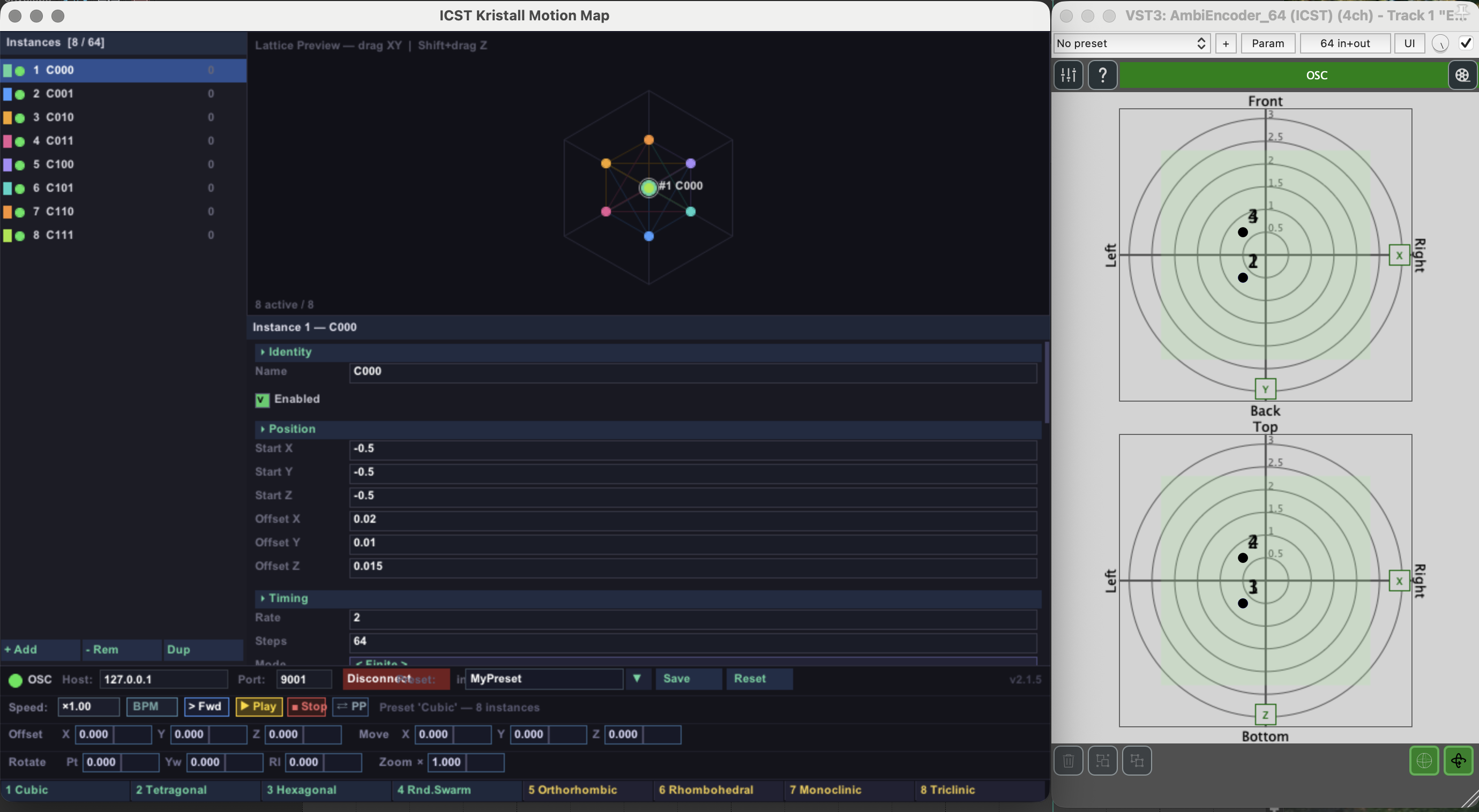Toggle the active dot of instance 7 C110

click(20, 212)
